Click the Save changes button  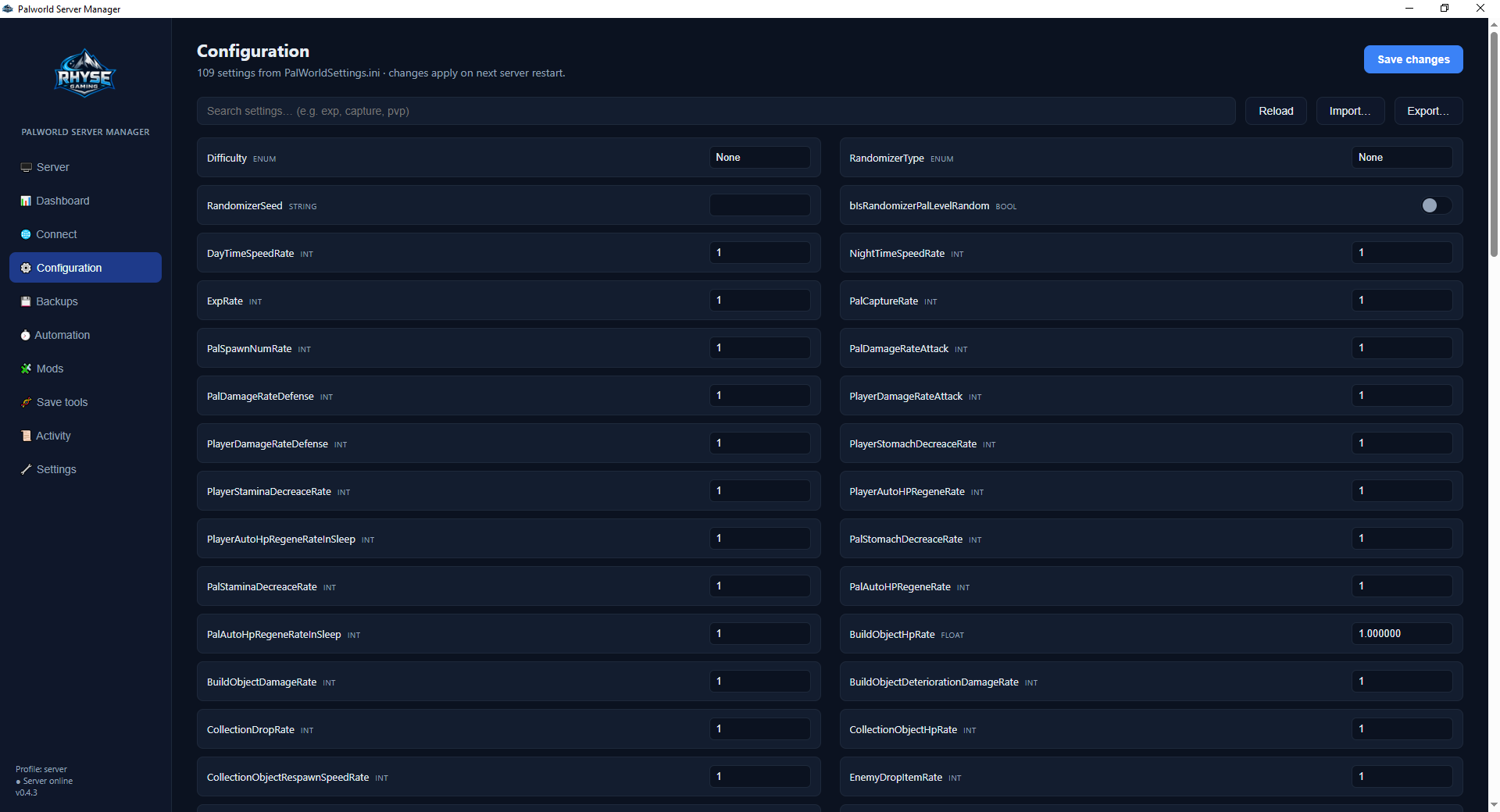click(1413, 59)
